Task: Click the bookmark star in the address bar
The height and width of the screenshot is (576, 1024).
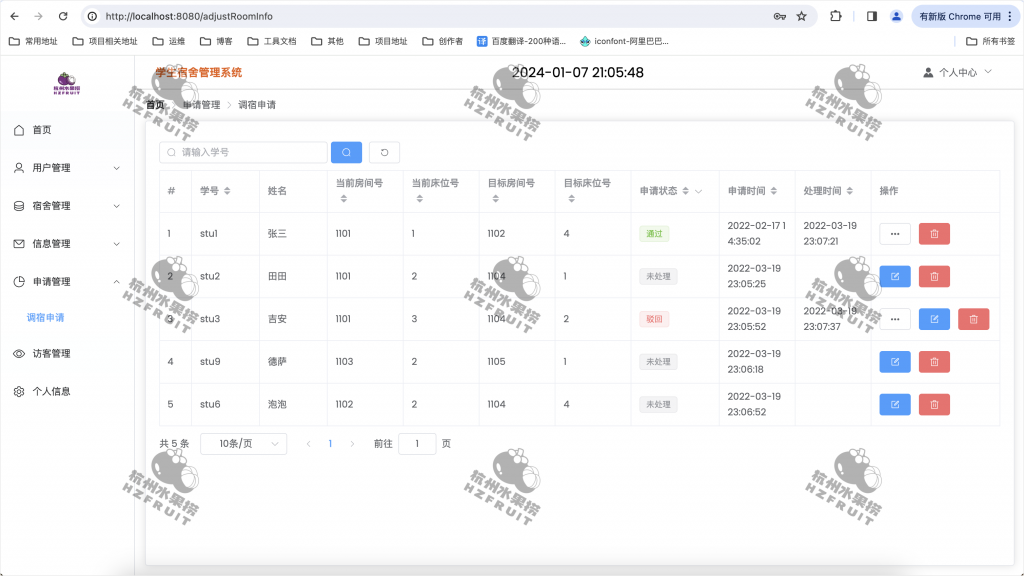Action: coord(799,16)
